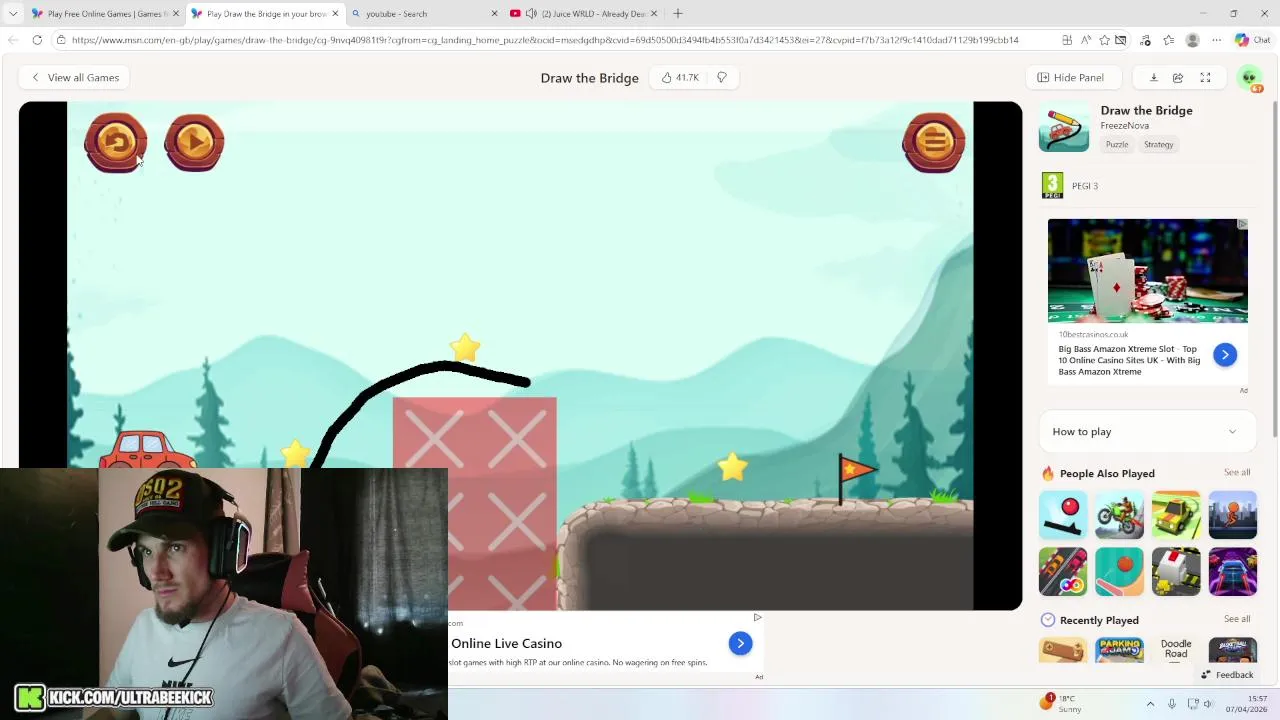
Task: Close the Play Free Online Games tab
Action: pos(176,14)
